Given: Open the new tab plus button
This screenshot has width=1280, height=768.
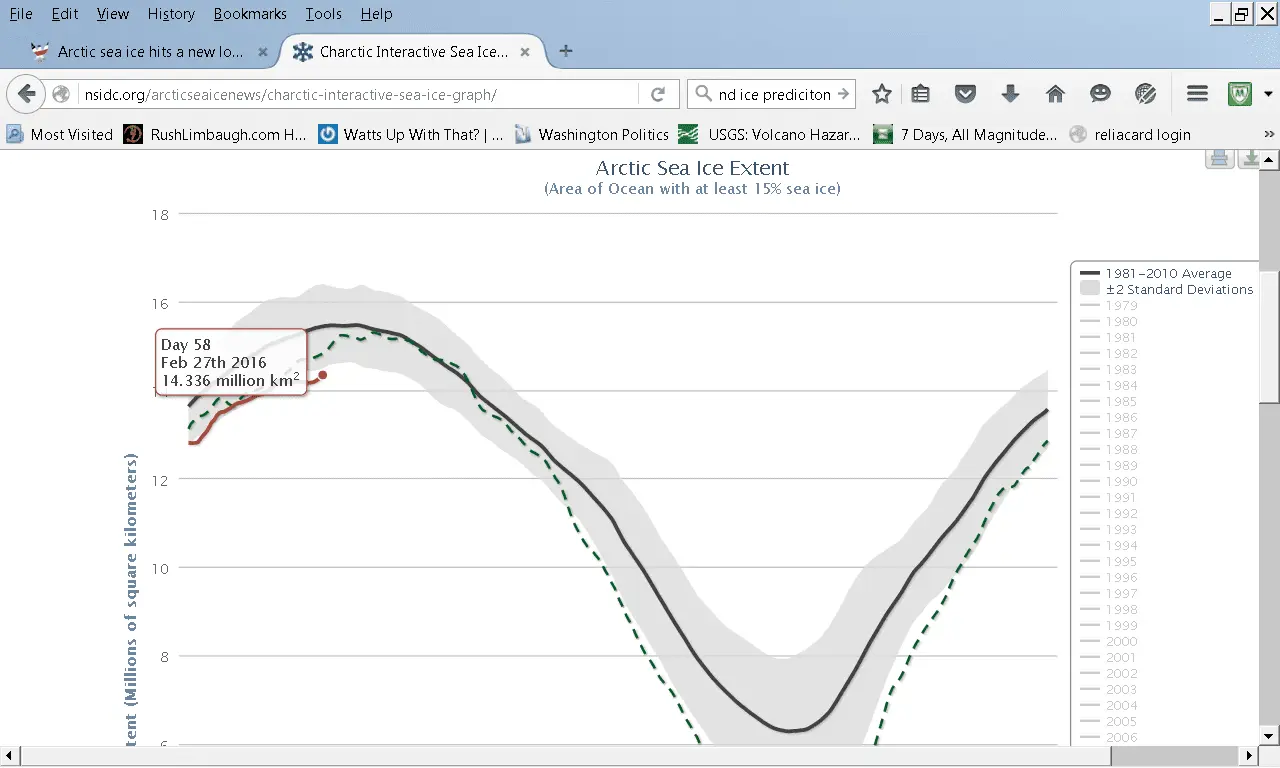Looking at the screenshot, I should point(566,51).
